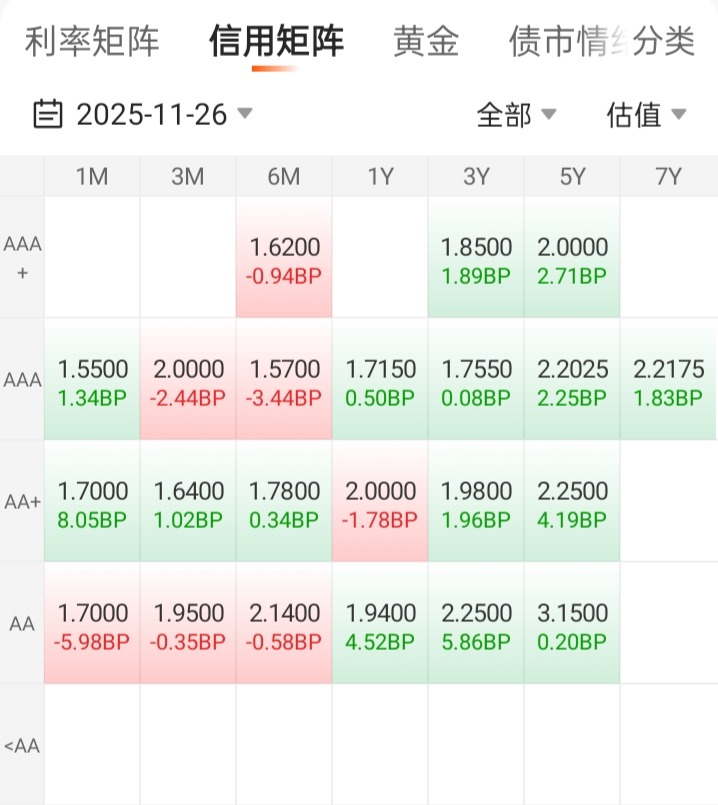Tap the AA+ 1M cell with 8.05BP

tap(92, 502)
